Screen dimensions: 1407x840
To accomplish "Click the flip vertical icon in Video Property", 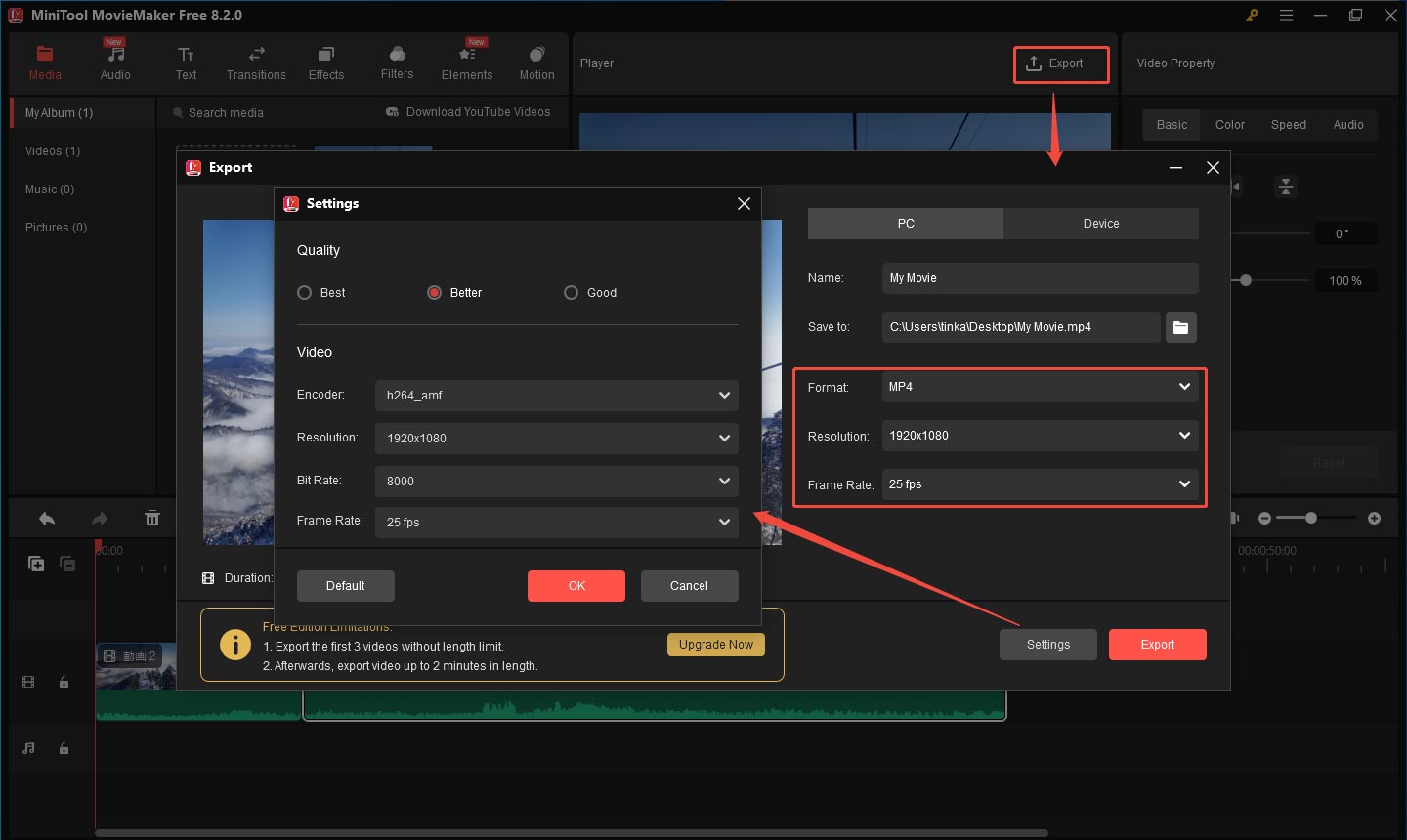I will pyautogui.click(x=1286, y=187).
